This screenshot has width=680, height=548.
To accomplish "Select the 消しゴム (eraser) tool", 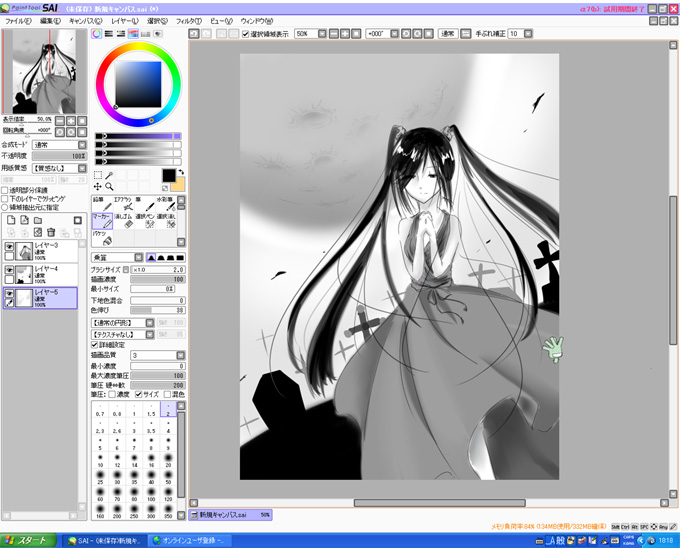I will coord(124,221).
